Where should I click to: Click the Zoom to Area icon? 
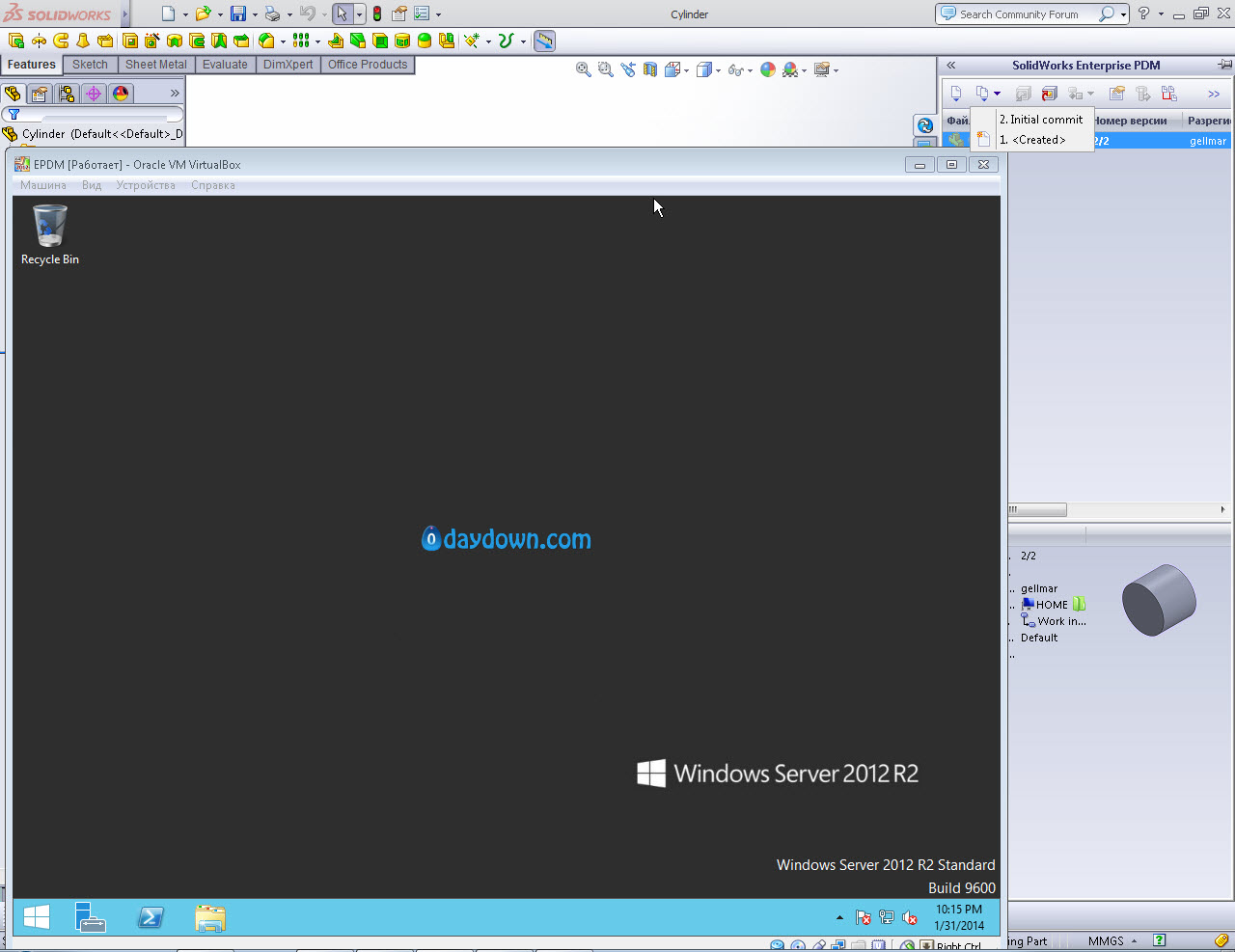click(606, 69)
